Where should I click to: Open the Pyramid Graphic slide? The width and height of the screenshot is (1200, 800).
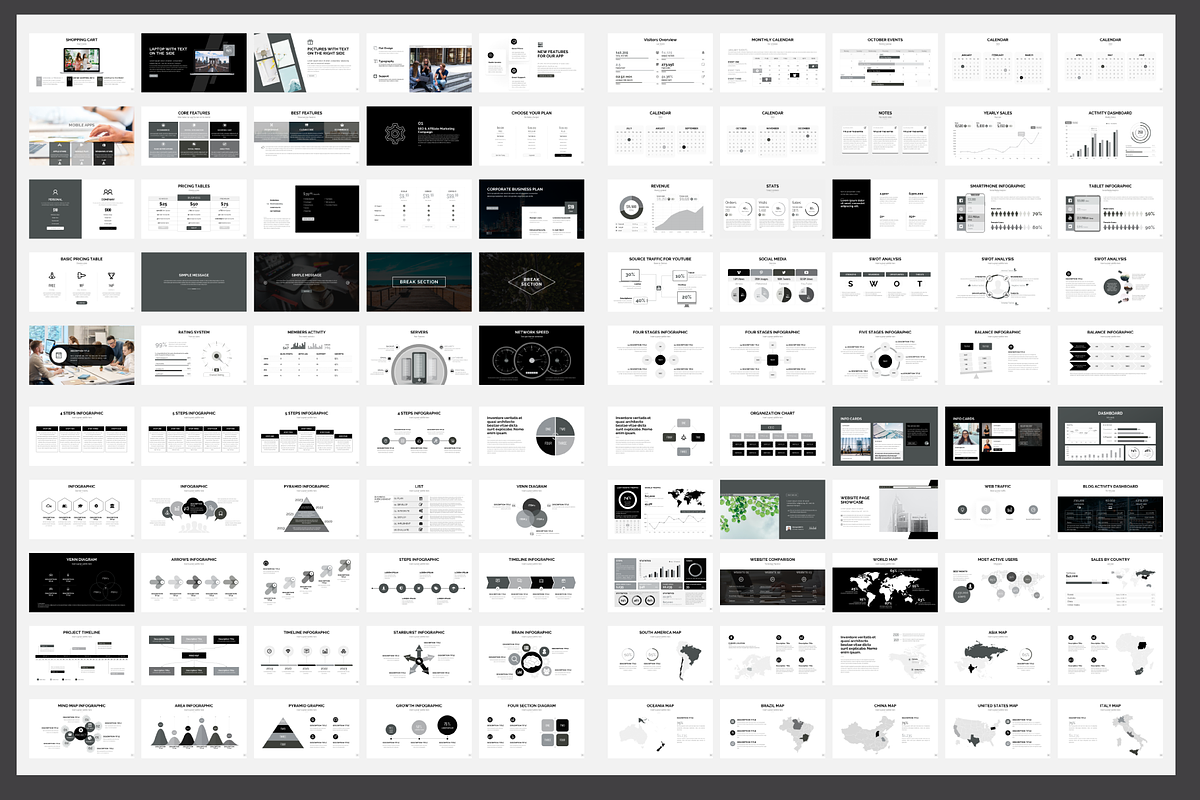(x=307, y=729)
